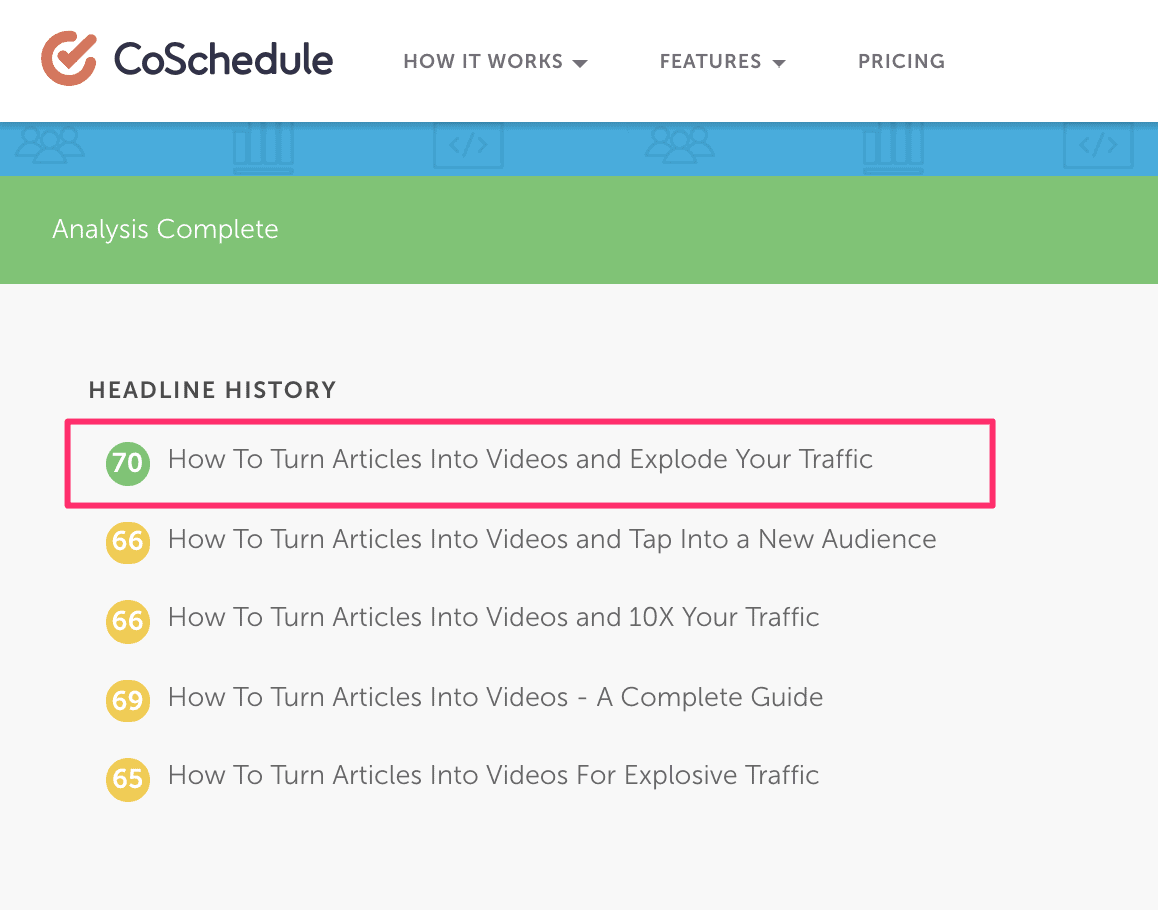The image size is (1158, 912).
Task: Click the 66 badge next to 10X Your Traffic headline
Action: (127, 621)
